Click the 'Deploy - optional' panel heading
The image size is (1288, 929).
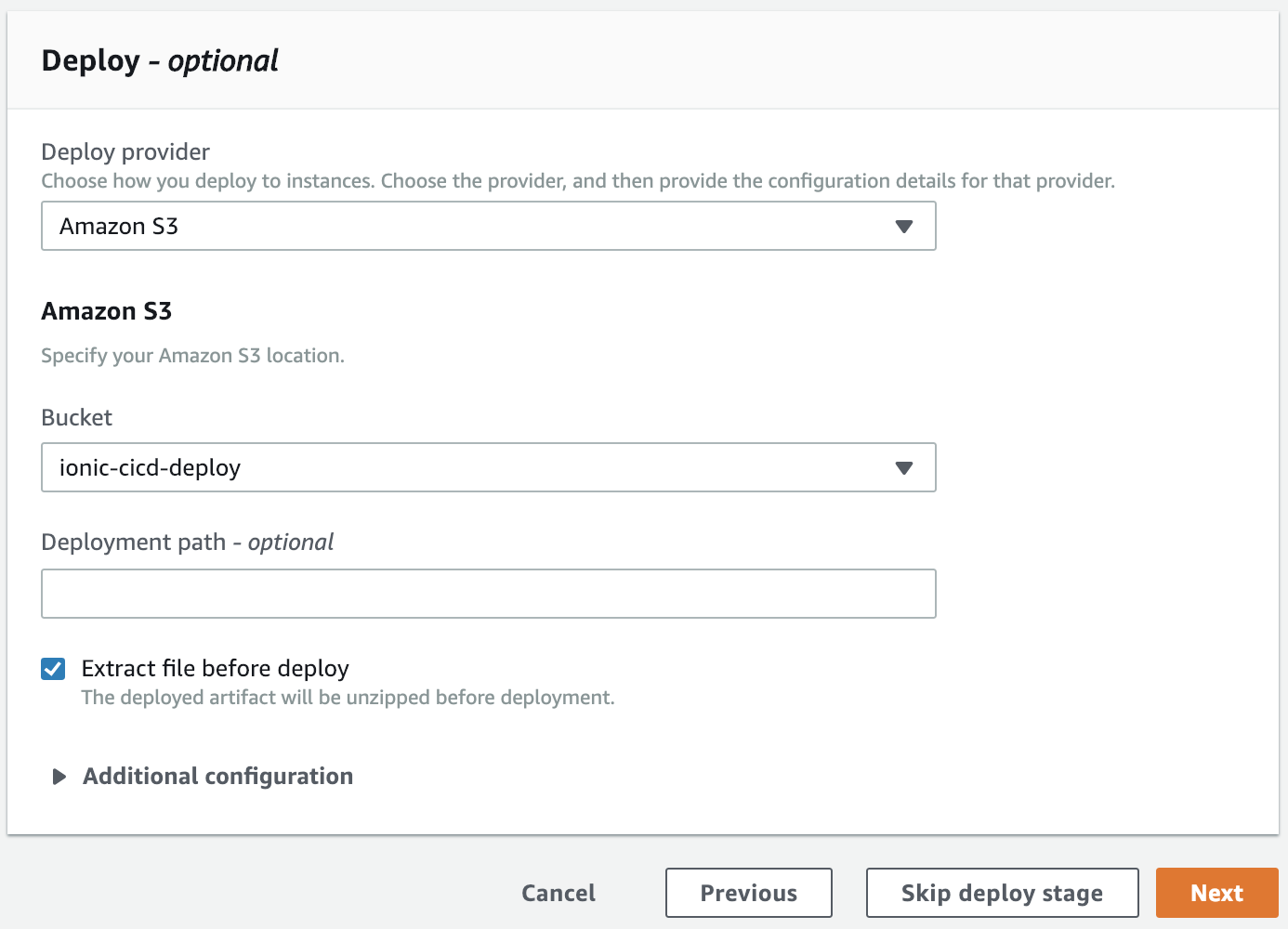[x=160, y=61]
